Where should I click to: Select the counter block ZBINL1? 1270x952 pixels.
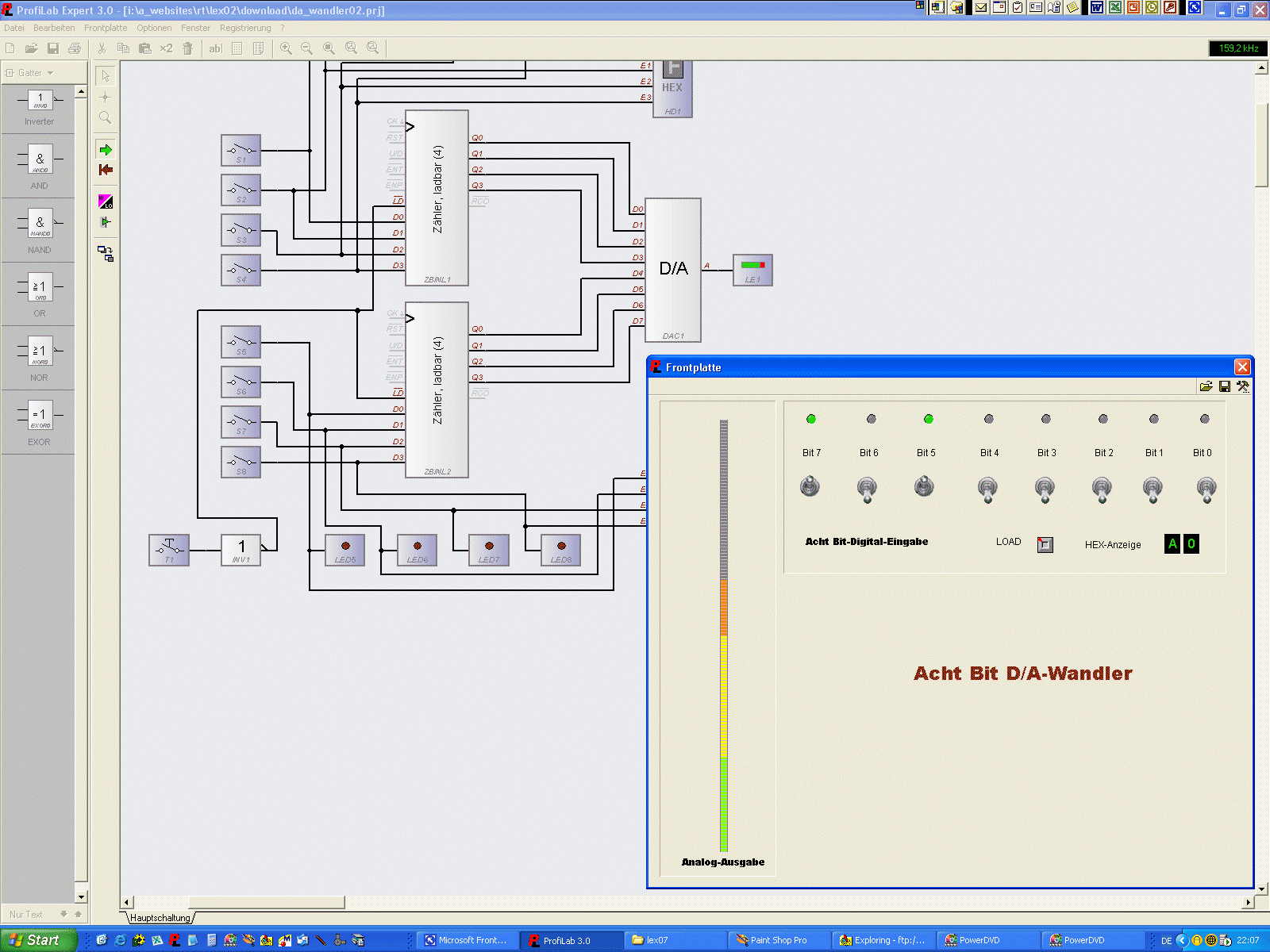click(437, 198)
